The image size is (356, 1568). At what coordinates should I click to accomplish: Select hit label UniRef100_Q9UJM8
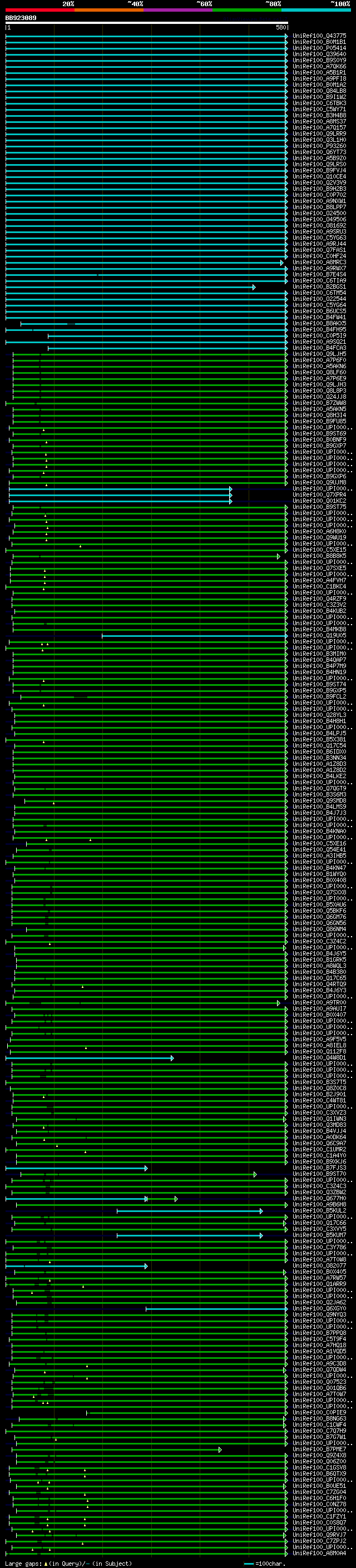(319, 483)
